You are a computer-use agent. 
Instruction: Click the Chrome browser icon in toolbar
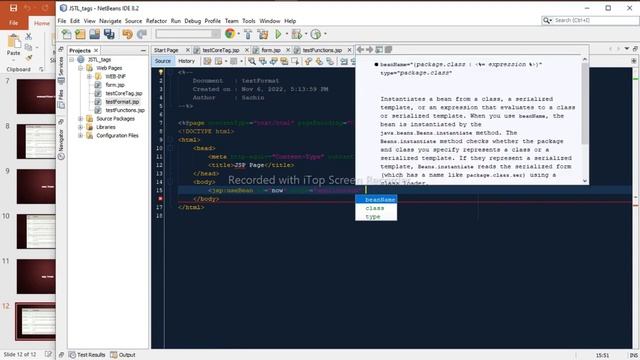click(x=230, y=34)
